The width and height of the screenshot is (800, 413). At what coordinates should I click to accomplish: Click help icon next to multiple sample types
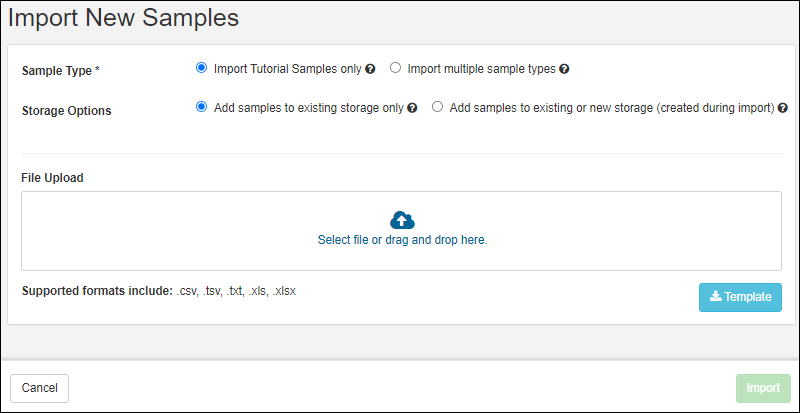564,69
